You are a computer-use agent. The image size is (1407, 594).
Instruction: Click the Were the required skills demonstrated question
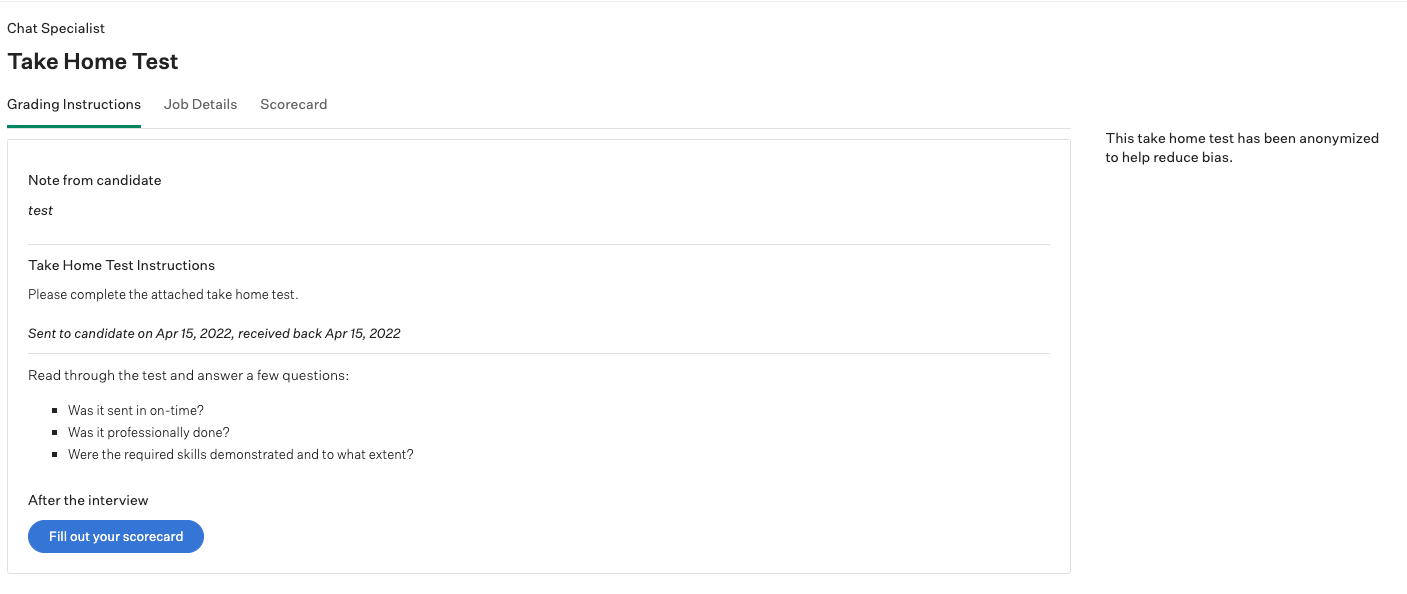(240, 454)
